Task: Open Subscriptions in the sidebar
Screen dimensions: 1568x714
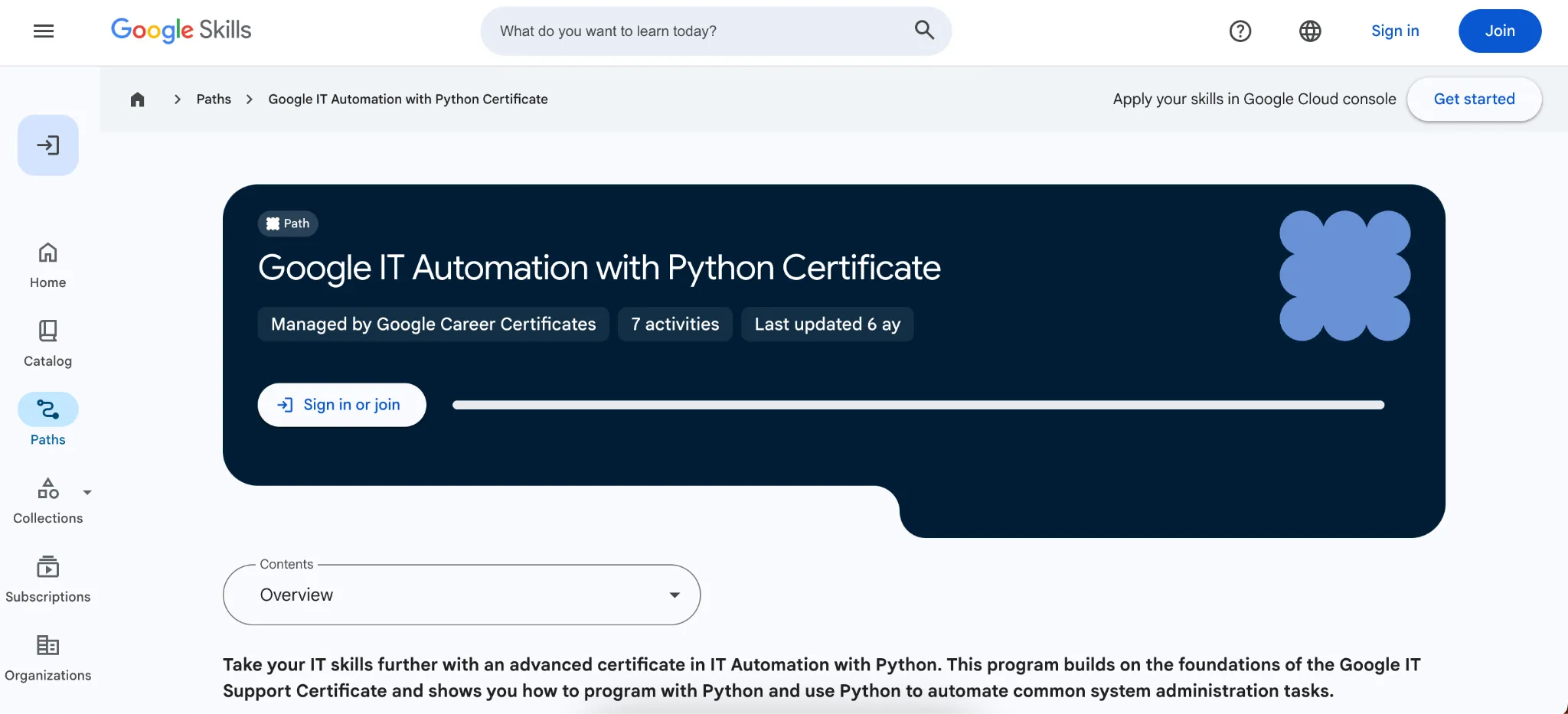Action: pyautogui.click(x=47, y=580)
